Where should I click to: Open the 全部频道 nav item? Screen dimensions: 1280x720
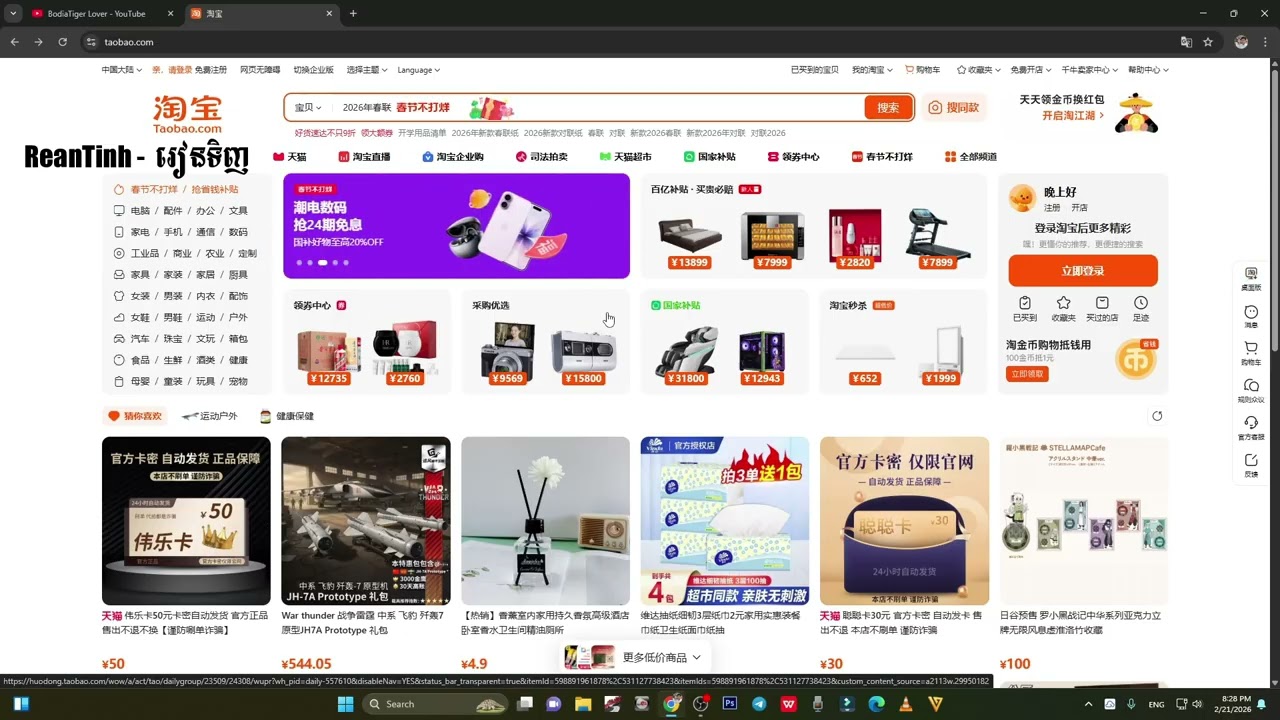970,157
